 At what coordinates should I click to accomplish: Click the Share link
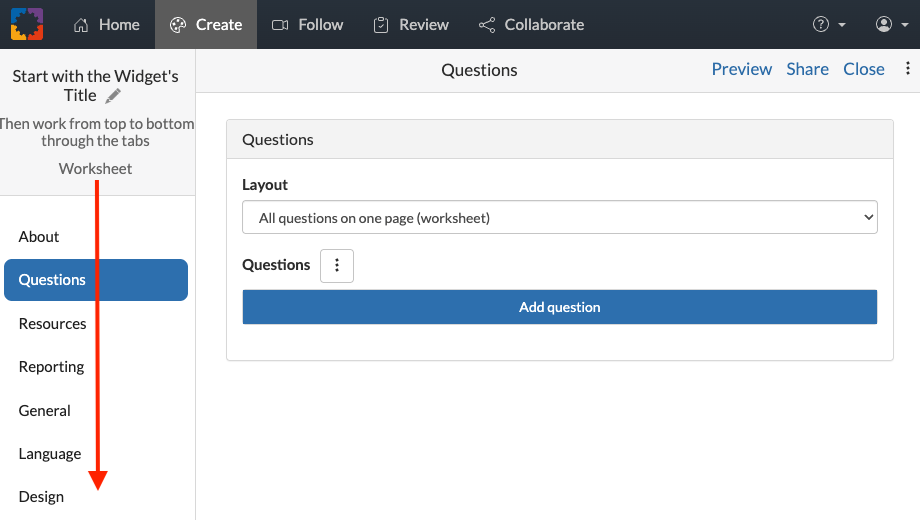tap(807, 69)
